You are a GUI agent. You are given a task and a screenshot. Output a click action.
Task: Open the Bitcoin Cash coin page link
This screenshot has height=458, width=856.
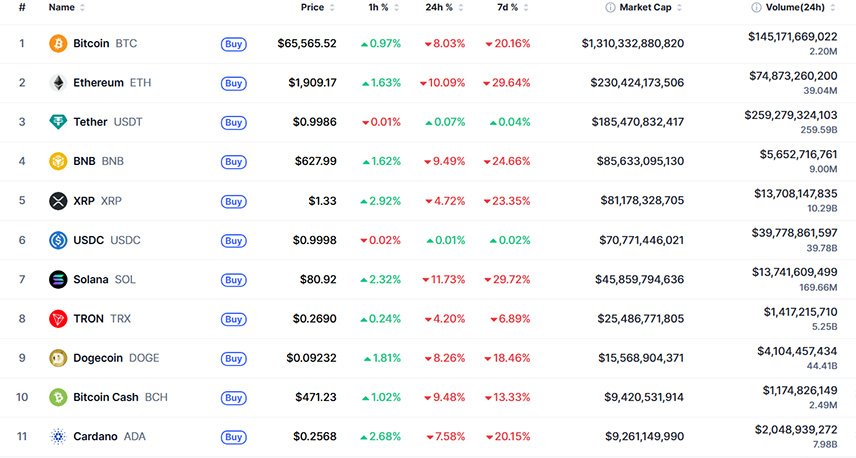point(106,397)
